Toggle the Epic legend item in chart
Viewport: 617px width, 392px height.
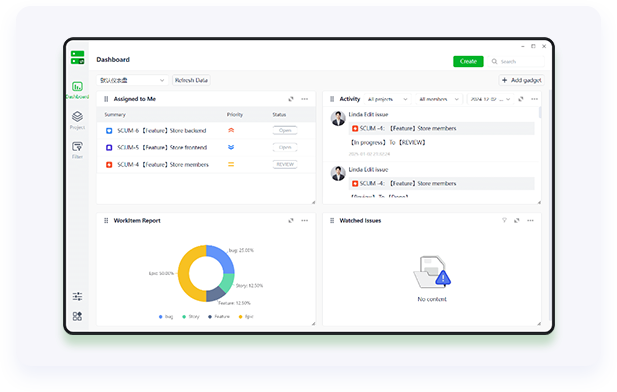(x=246, y=316)
